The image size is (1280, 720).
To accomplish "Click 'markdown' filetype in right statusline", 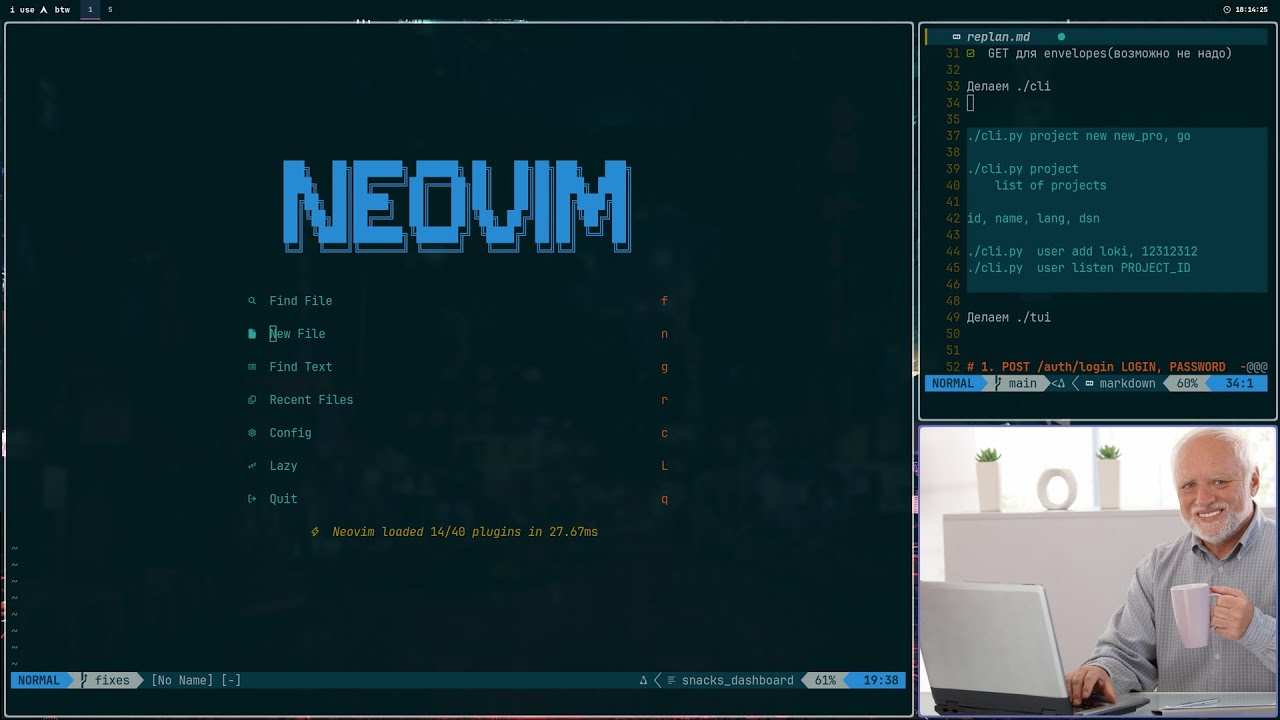I will pyautogui.click(x=1127, y=383).
